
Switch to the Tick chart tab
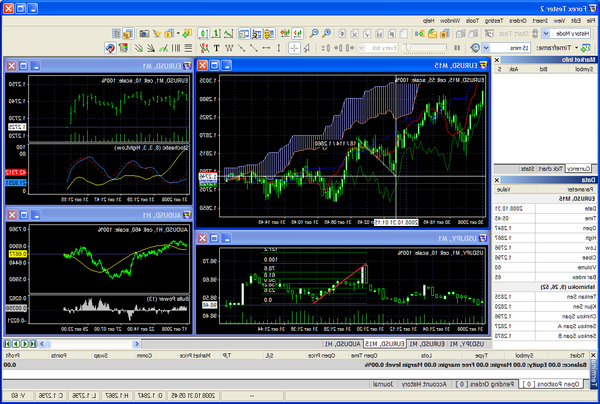pyautogui.click(x=551, y=168)
